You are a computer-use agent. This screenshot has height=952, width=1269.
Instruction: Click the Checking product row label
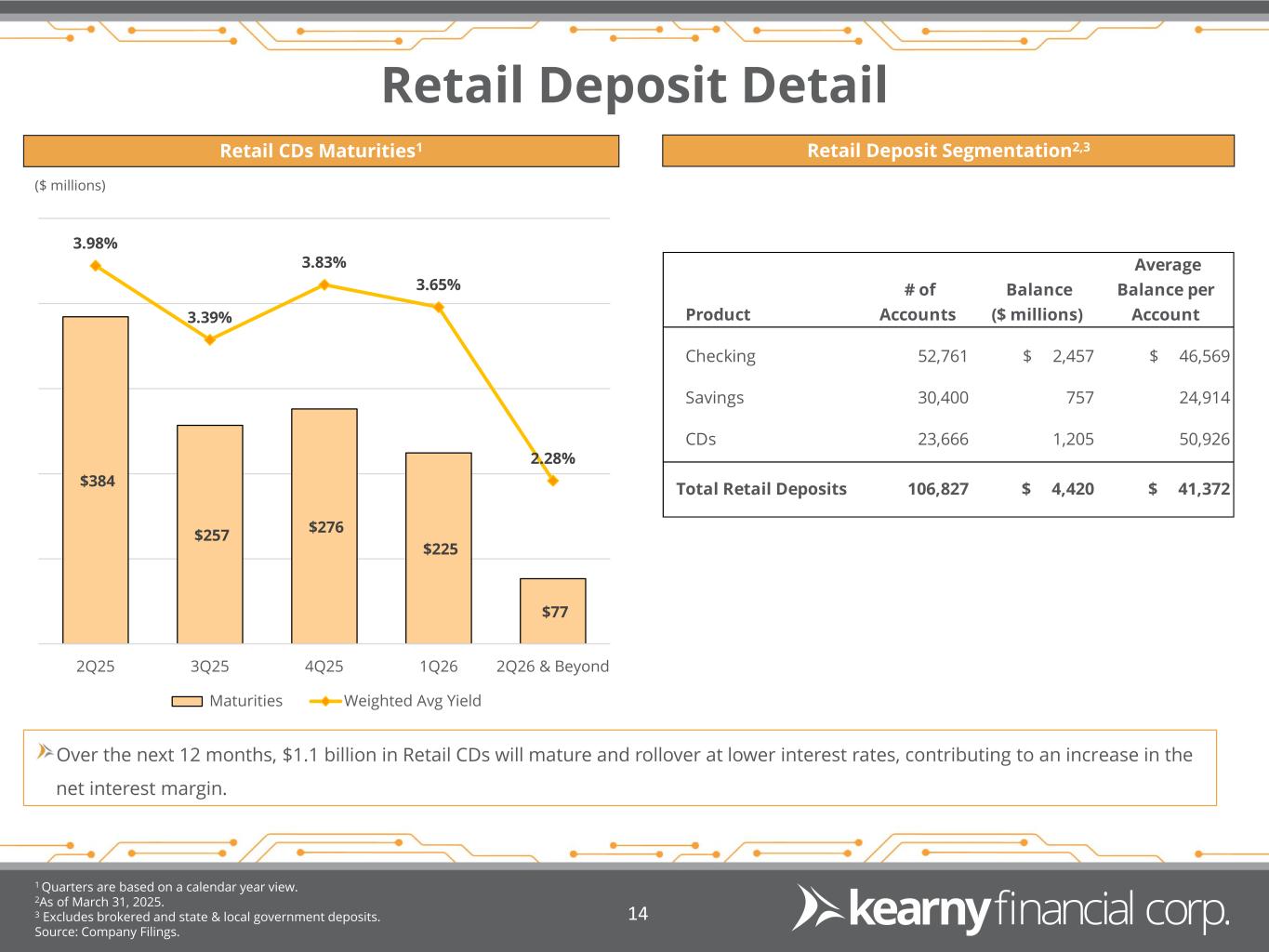[x=720, y=356]
